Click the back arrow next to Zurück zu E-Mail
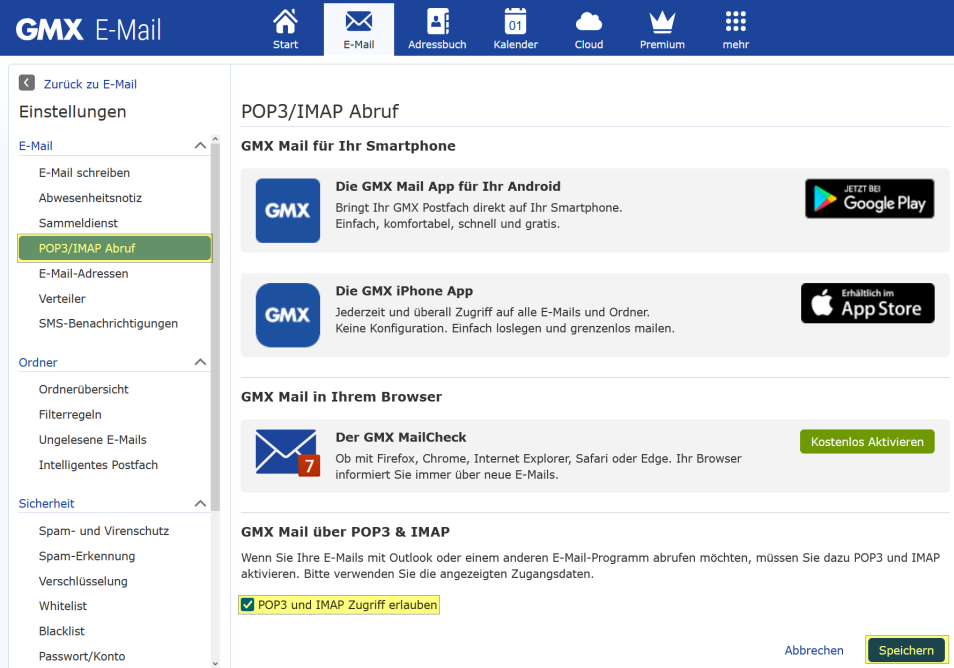The width and height of the screenshot is (954, 668). pos(25,84)
